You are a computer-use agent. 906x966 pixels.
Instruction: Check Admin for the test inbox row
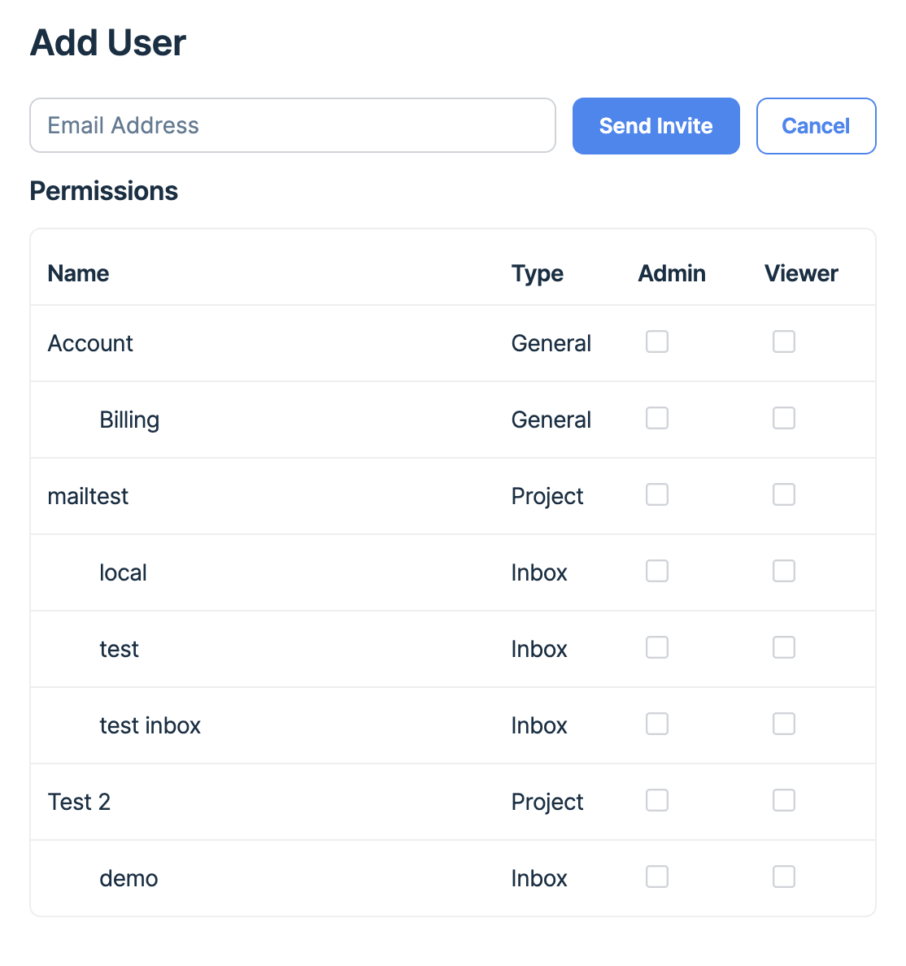point(657,723)
